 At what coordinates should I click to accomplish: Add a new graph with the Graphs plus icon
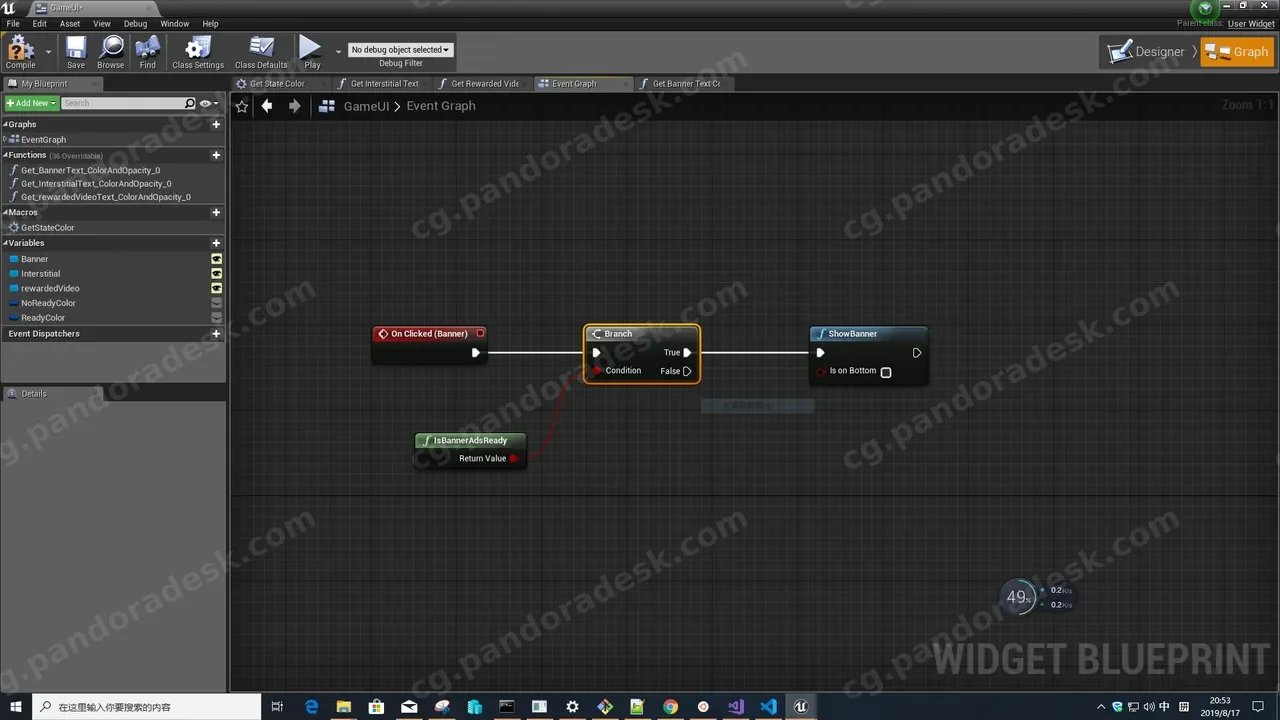(x=216, y=124)
